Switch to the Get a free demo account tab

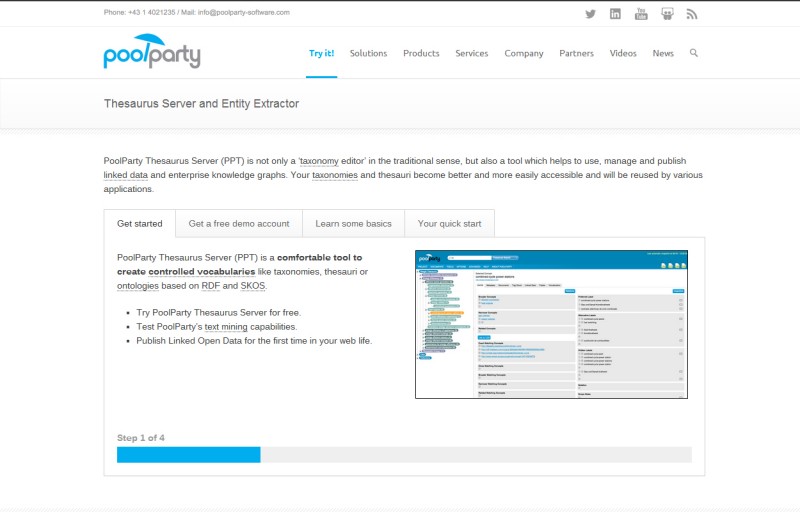[239, 224]
